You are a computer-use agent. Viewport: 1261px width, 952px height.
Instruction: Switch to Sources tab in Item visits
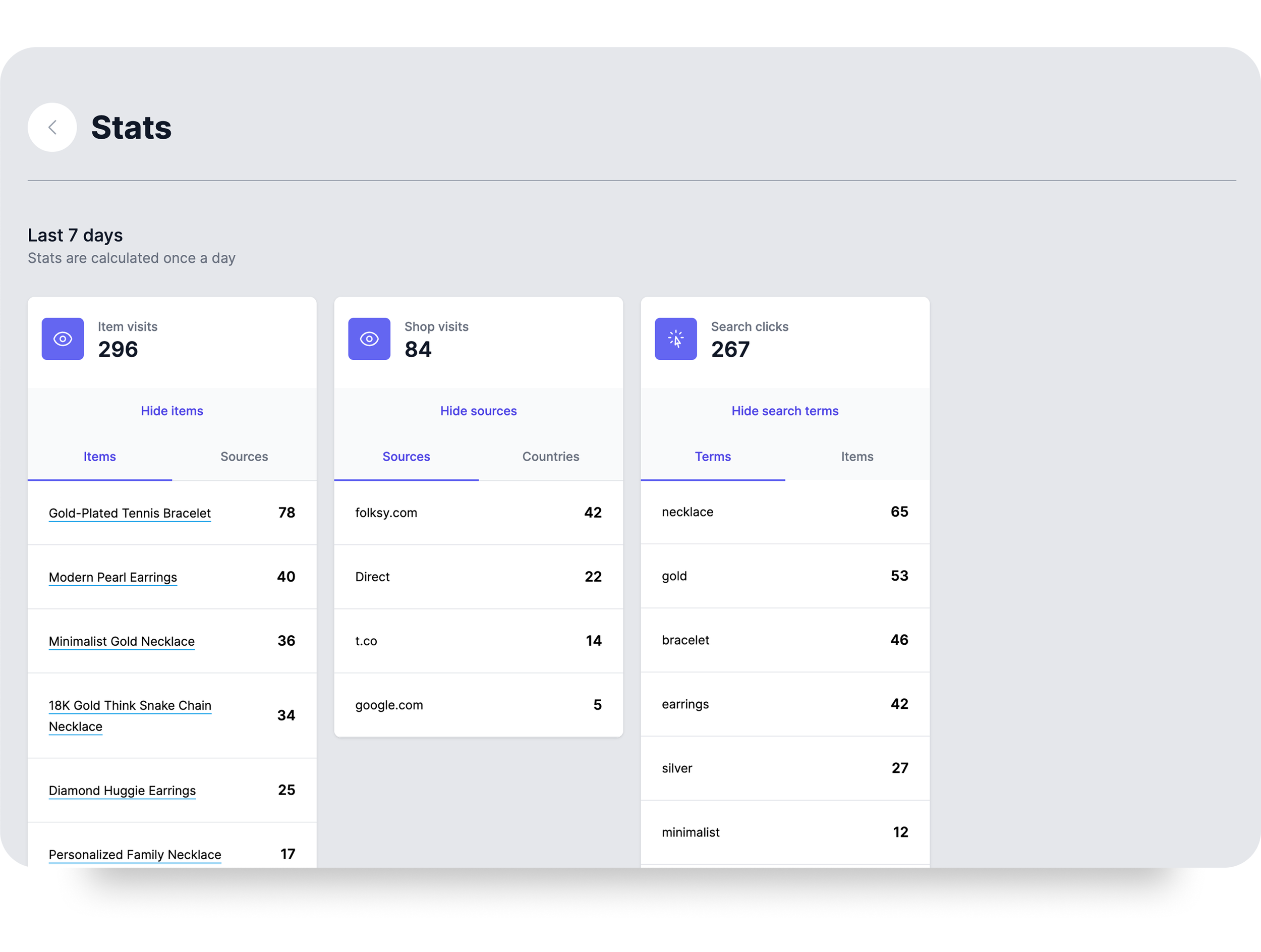(x=244, y=456)
